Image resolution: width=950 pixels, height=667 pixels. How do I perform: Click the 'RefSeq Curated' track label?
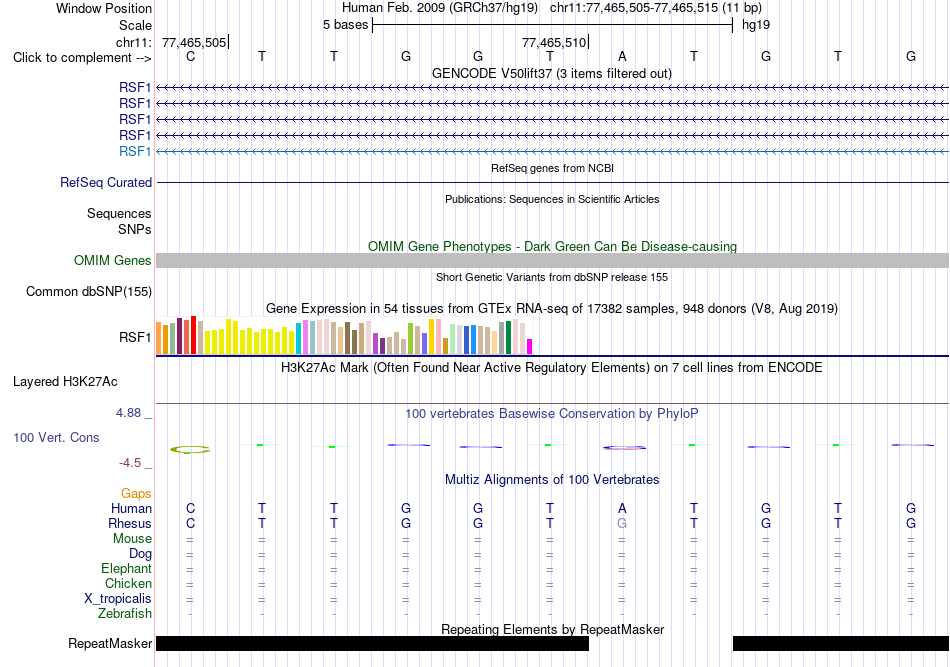click(106, 182)
